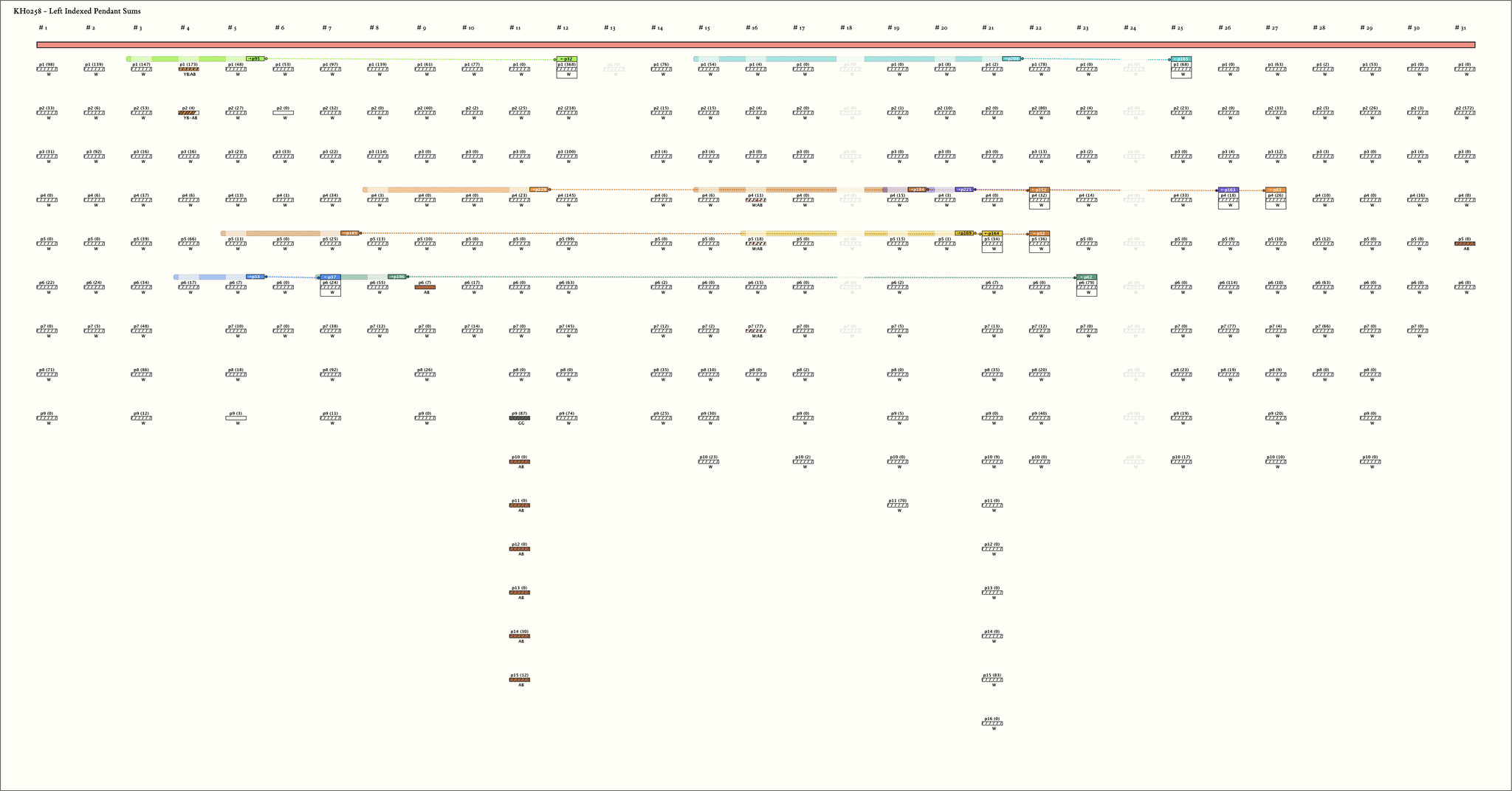The image size is (1512, 791).
Task: Click the long pink primary cord bar
Action: (755, 45)
